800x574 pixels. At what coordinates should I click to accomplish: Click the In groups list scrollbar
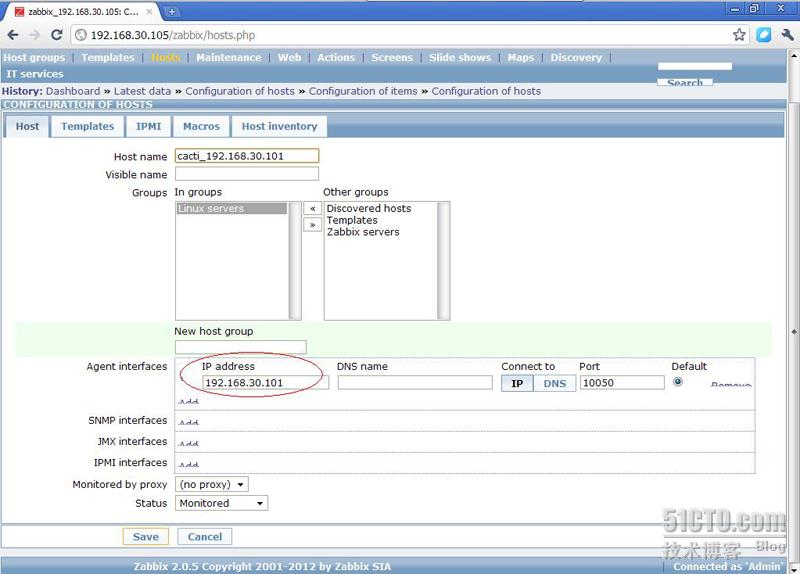point(294,261)
